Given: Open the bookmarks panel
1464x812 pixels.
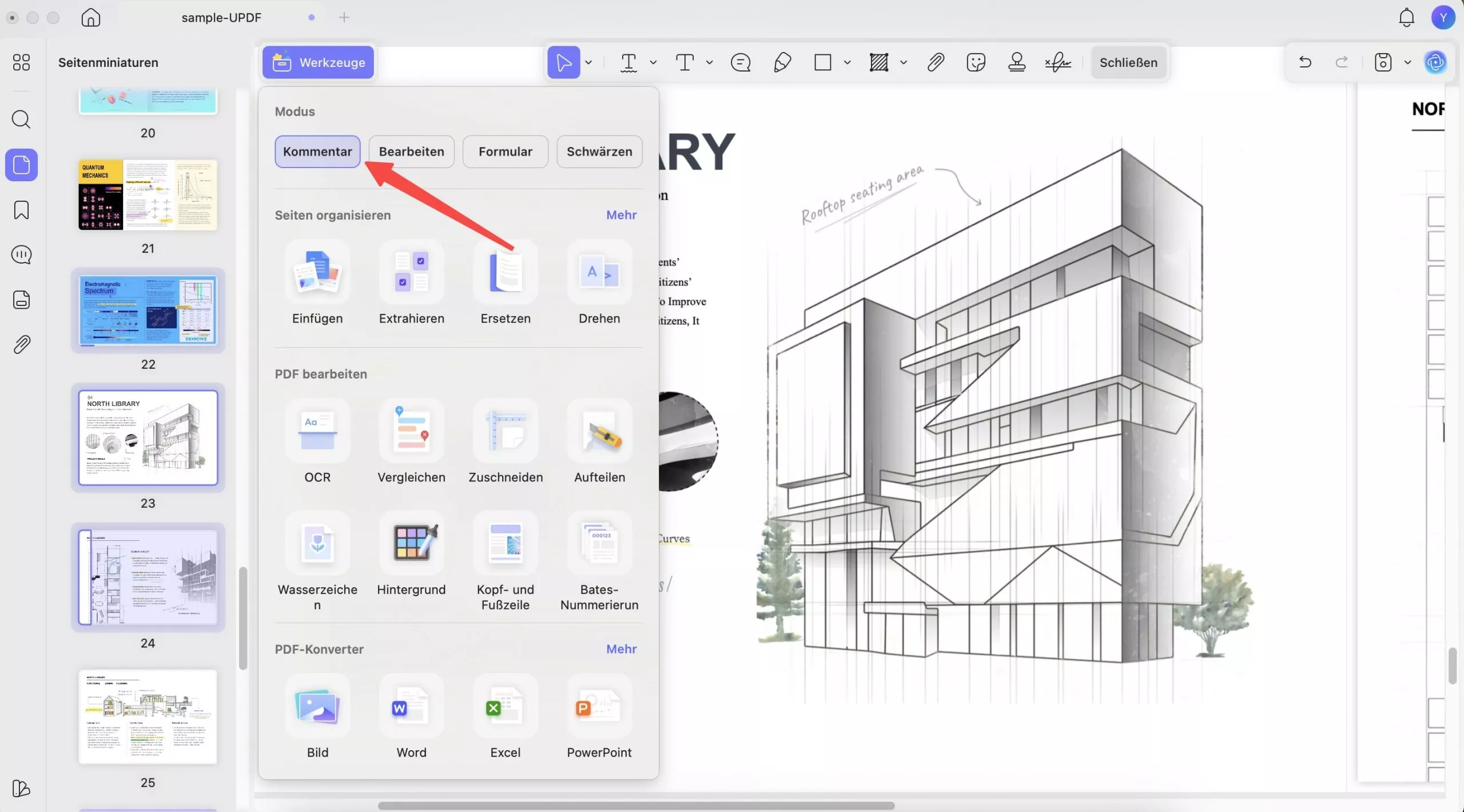Looking at the screenshot, I should pos(21,210).
